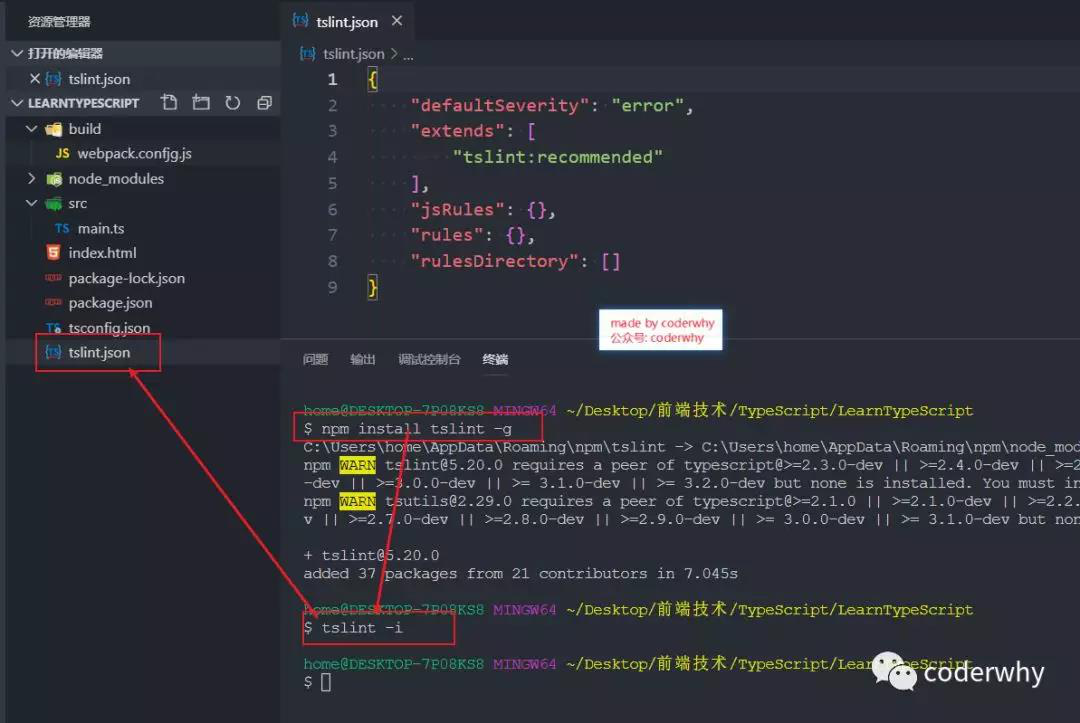The width and height of the screenshot is (1080, 723).
Task: Click the HTML5 icon beside index.html
Action: click(x=53, y=253)
